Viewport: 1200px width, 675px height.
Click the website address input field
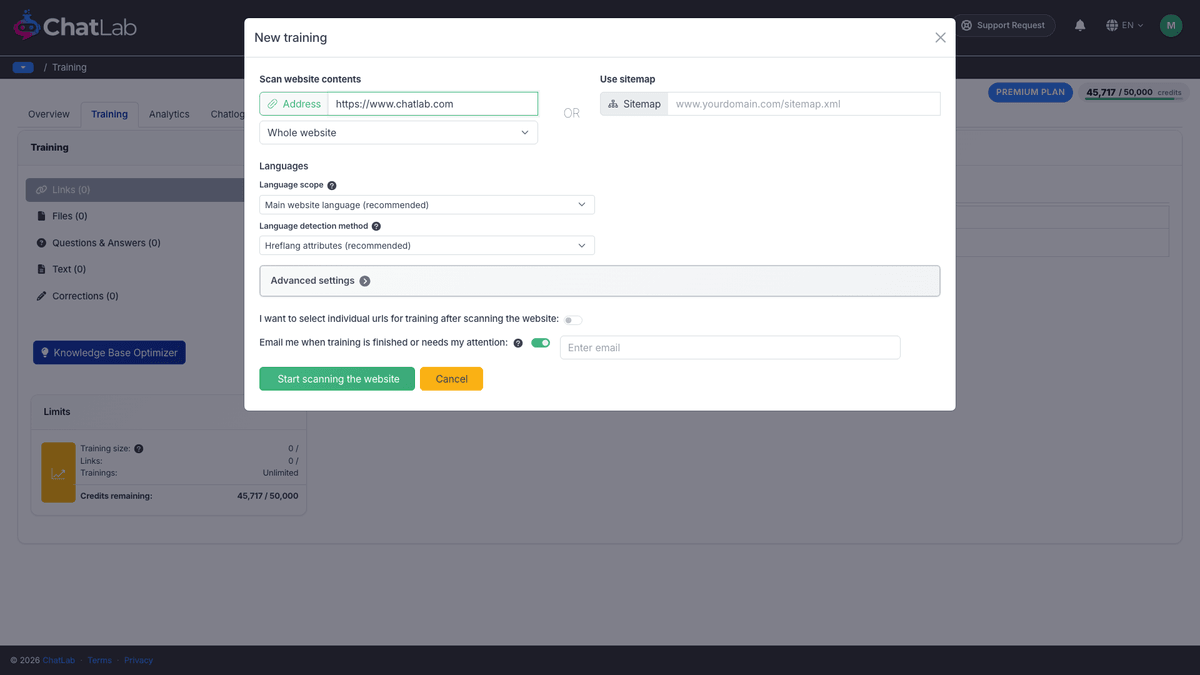point(432,104)
